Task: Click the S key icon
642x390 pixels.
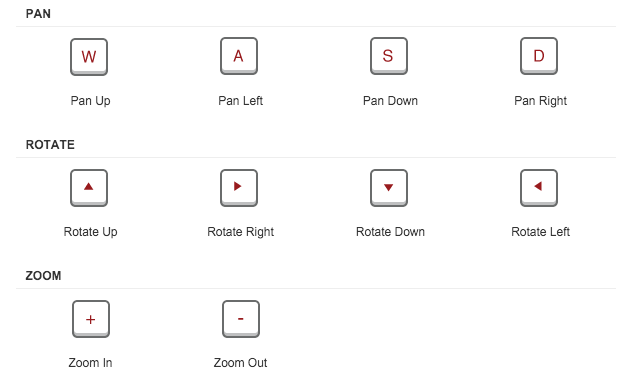Action: (x=389, y=56)
